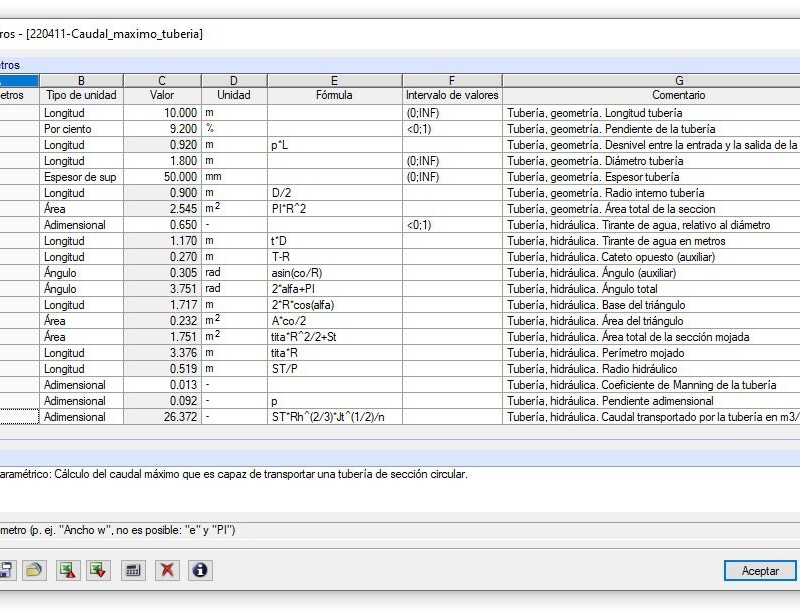The height and width of the screenshot is (611, 800).
Task: Click interval '(0;INF)' in first Longitud row
Action: [452, 113]
